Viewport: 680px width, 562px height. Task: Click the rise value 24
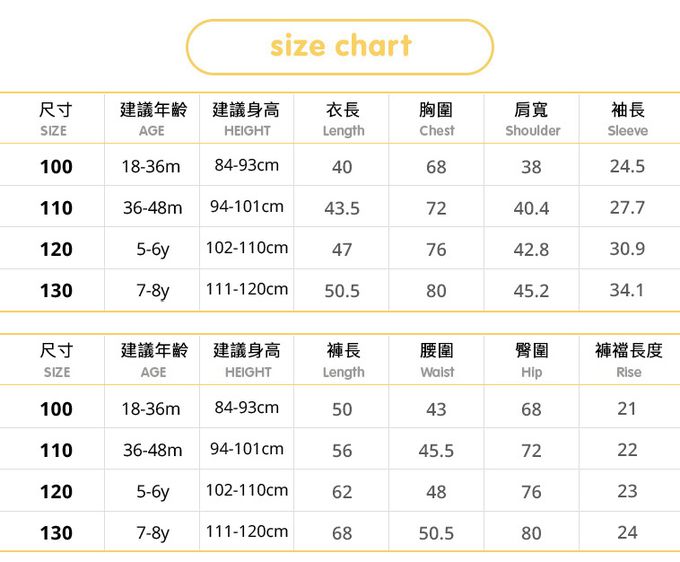pyautogui.click(x=627, y=532)
